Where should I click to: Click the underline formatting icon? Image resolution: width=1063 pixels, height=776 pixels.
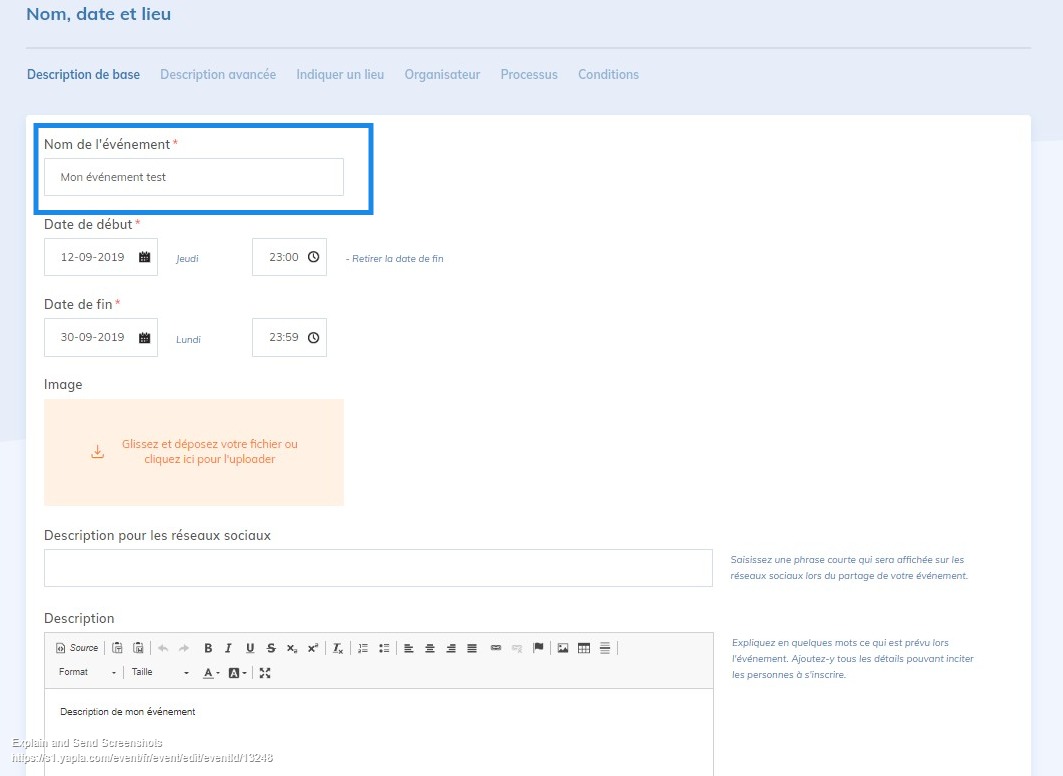pyautogui.click(x=250, y=648)
